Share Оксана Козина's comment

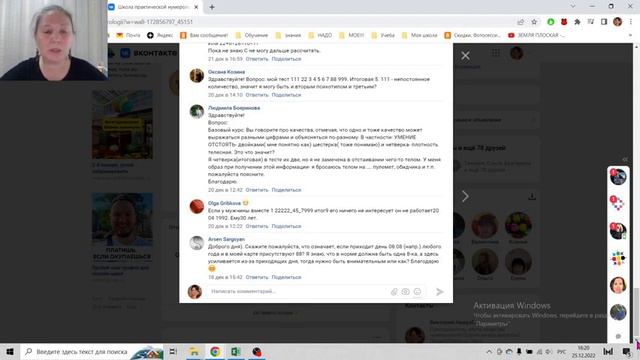coord(286,95)
